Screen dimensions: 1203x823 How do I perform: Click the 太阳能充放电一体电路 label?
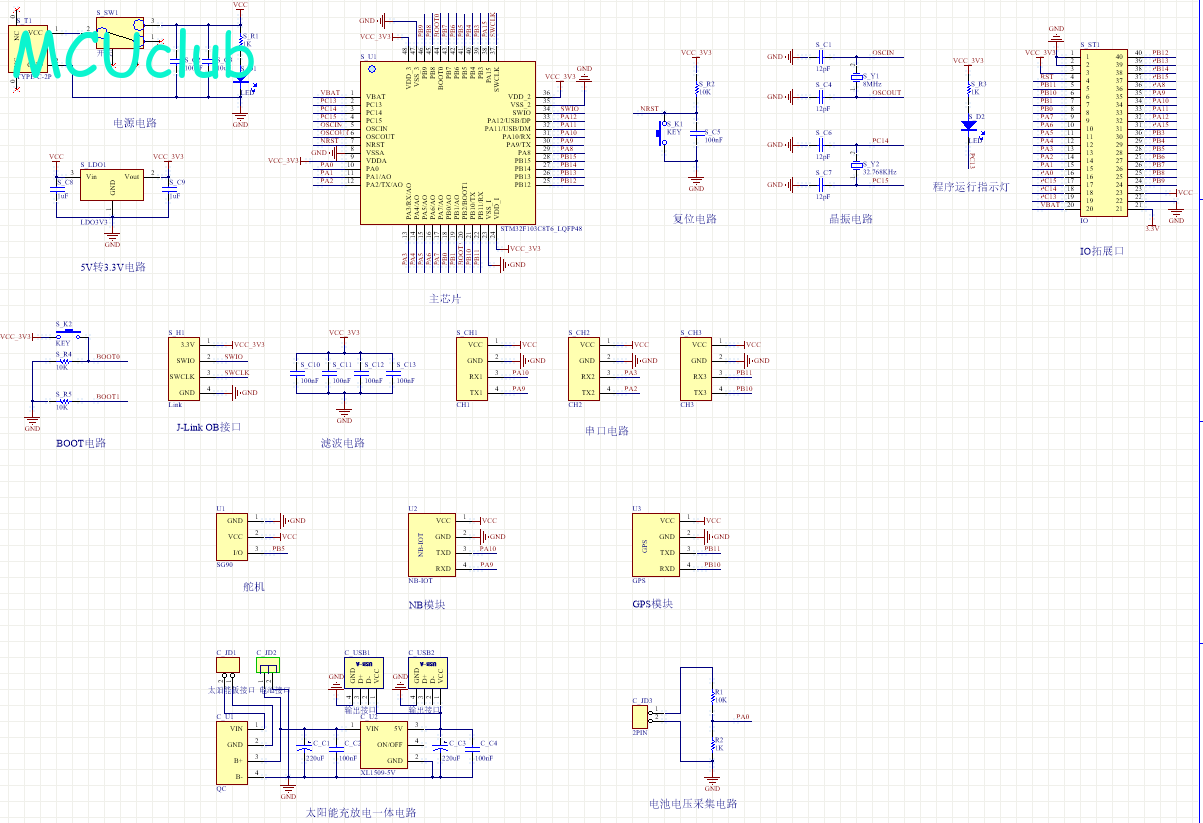click(361, 813)
